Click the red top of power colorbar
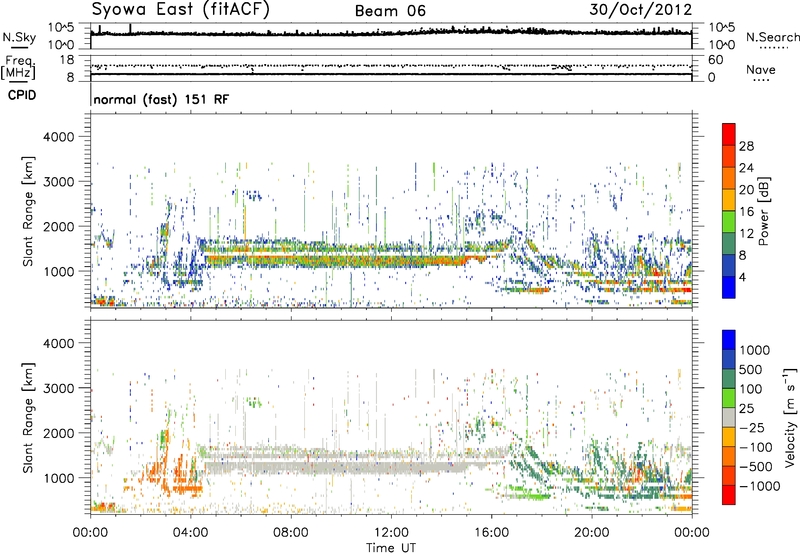 [x=729, y=134]
